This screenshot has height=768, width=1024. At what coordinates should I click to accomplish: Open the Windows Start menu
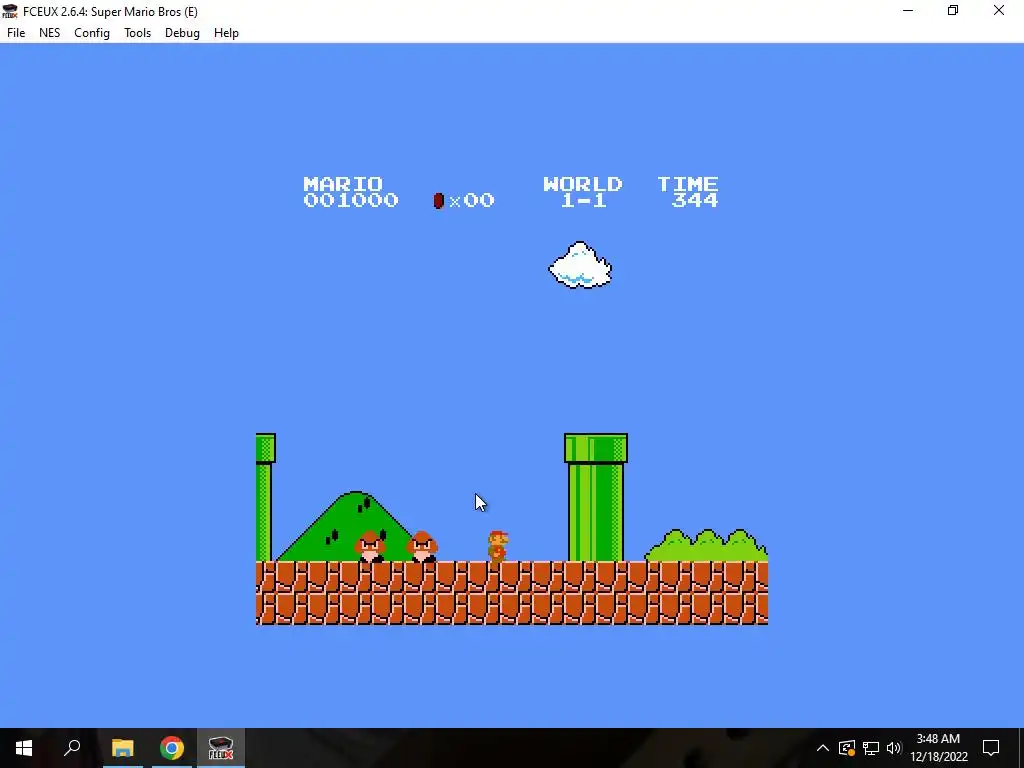click(24, 748)
